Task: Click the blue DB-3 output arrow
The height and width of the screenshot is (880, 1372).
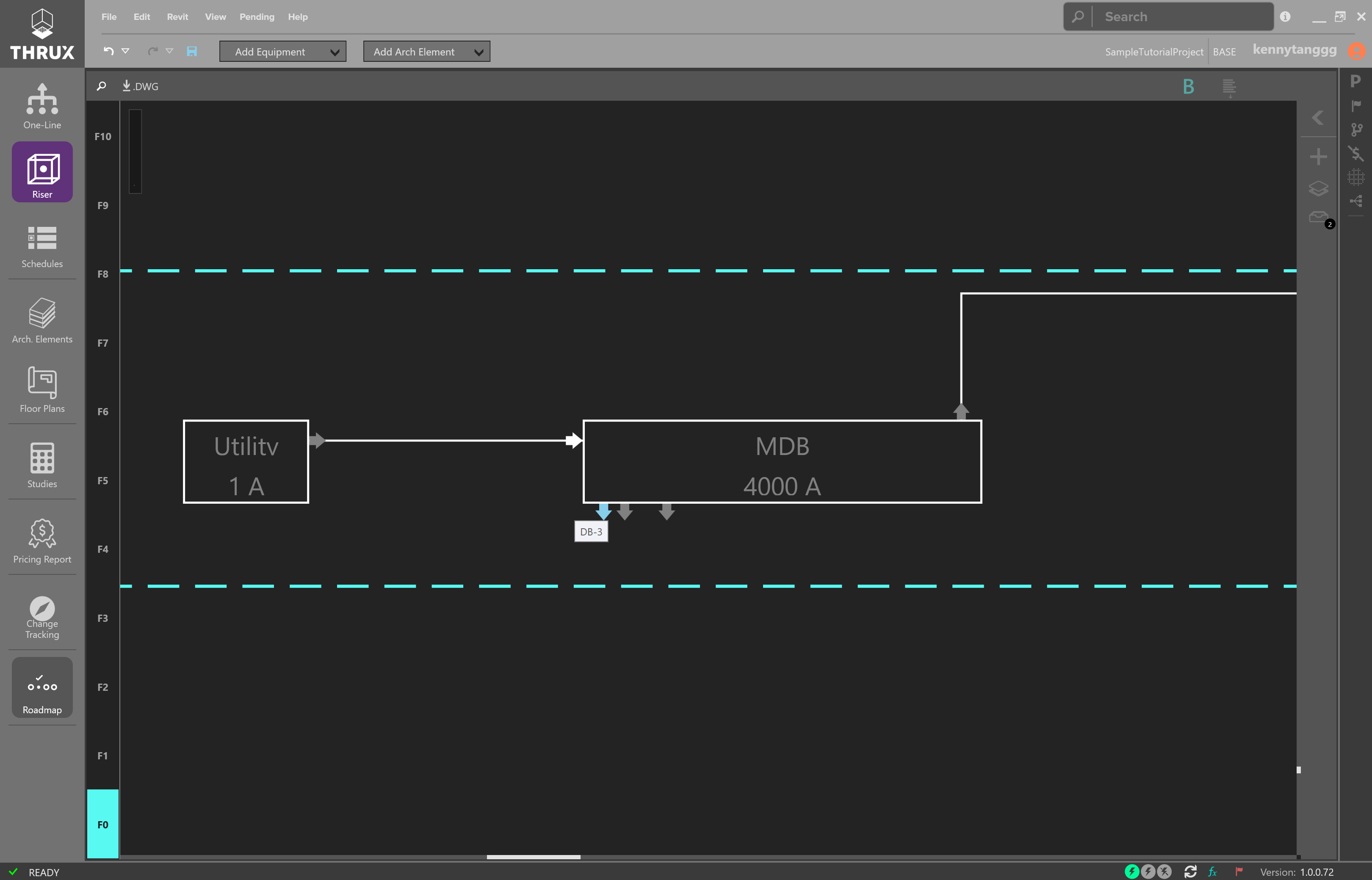Action: [604, 511]
